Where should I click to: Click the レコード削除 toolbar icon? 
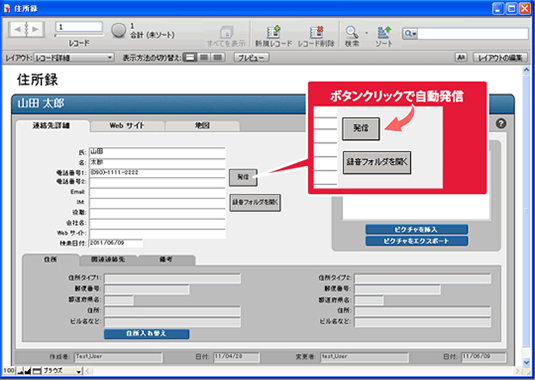click(316, 32)
